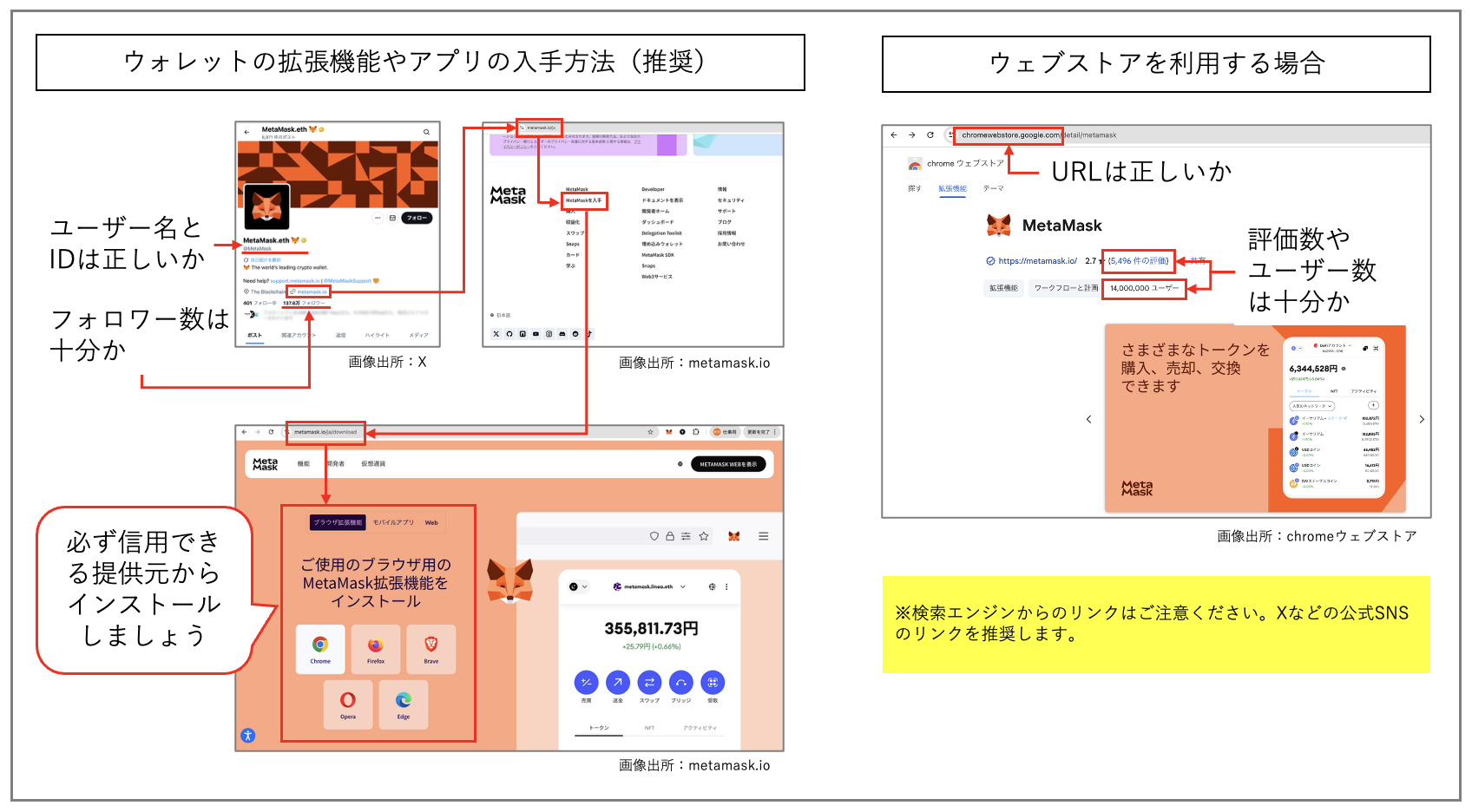The height and width of the screenshot is (812, 1472).
Task: Click the ブリッジ bridge icon in wallet preview
Action: (681, 683)
